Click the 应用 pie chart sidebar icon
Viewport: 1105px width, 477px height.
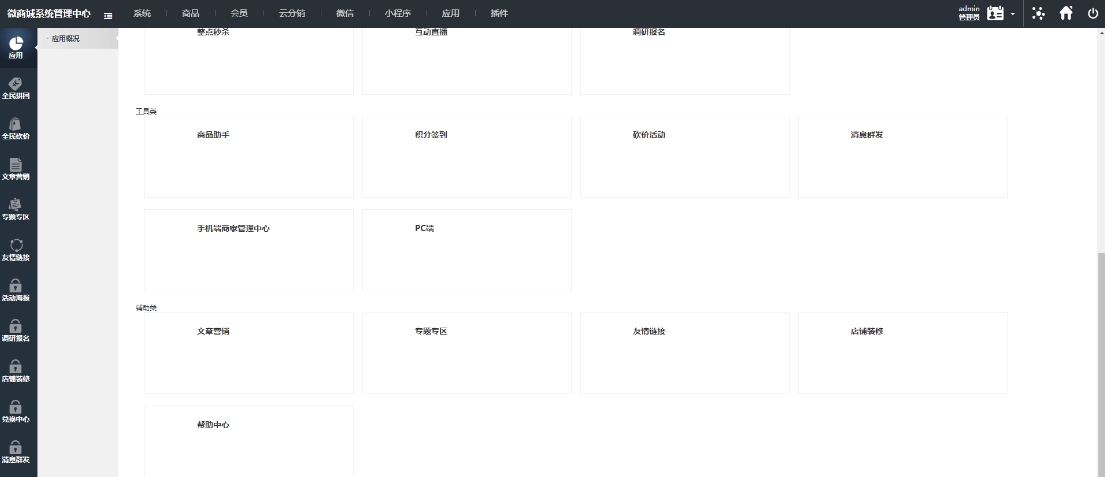pos(16,46)
